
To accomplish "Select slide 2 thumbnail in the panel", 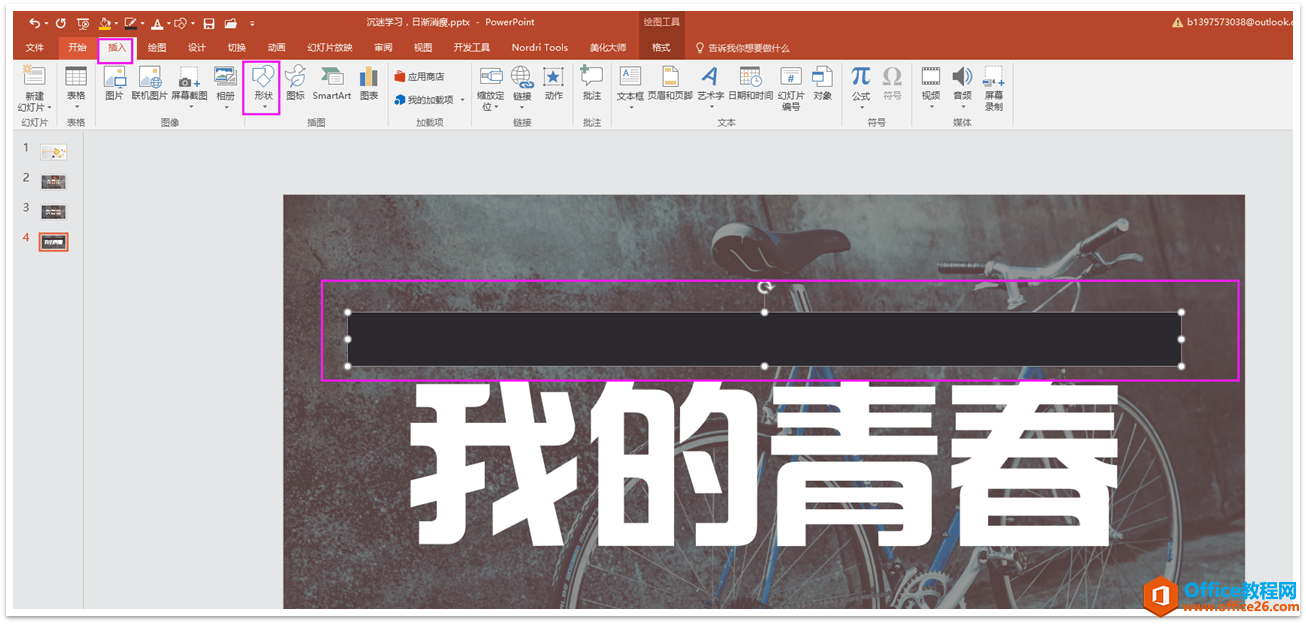I will (x=53, y=181).
